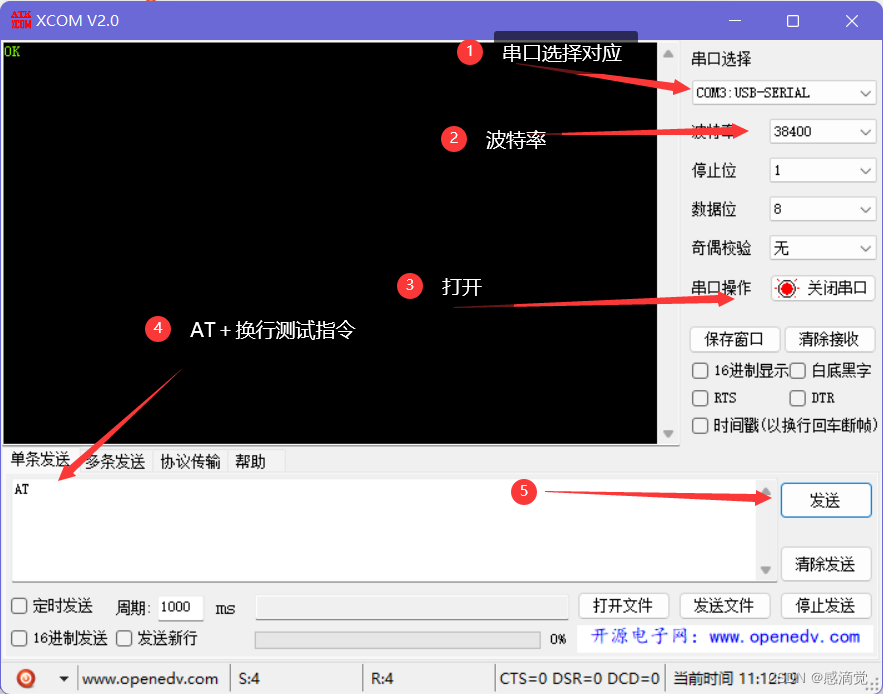Open the COM3:USB-SERIAL port dropdown
This screenshot has height=694, width=883.
[783, 93]
